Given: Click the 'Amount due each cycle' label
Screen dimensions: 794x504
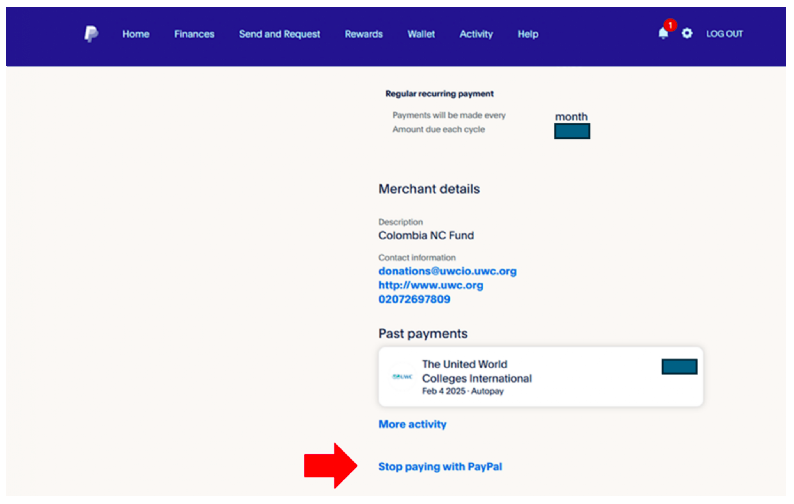Looking at the screenshot, I should click(439, 130).
